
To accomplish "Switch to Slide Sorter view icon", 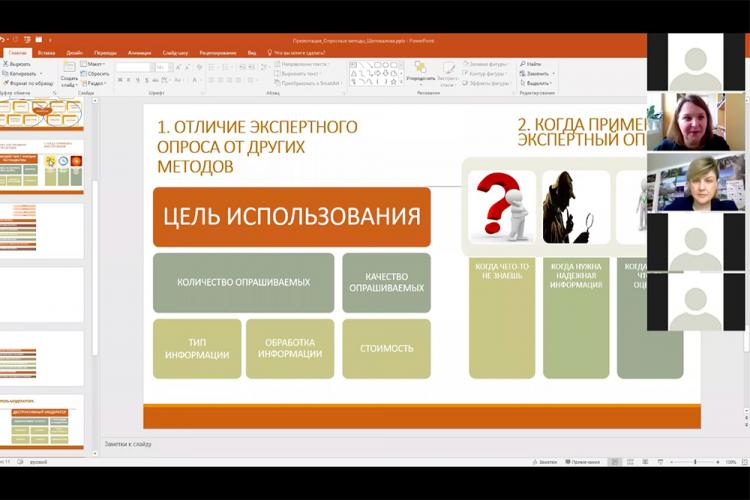I will click(x=630, y=462).
